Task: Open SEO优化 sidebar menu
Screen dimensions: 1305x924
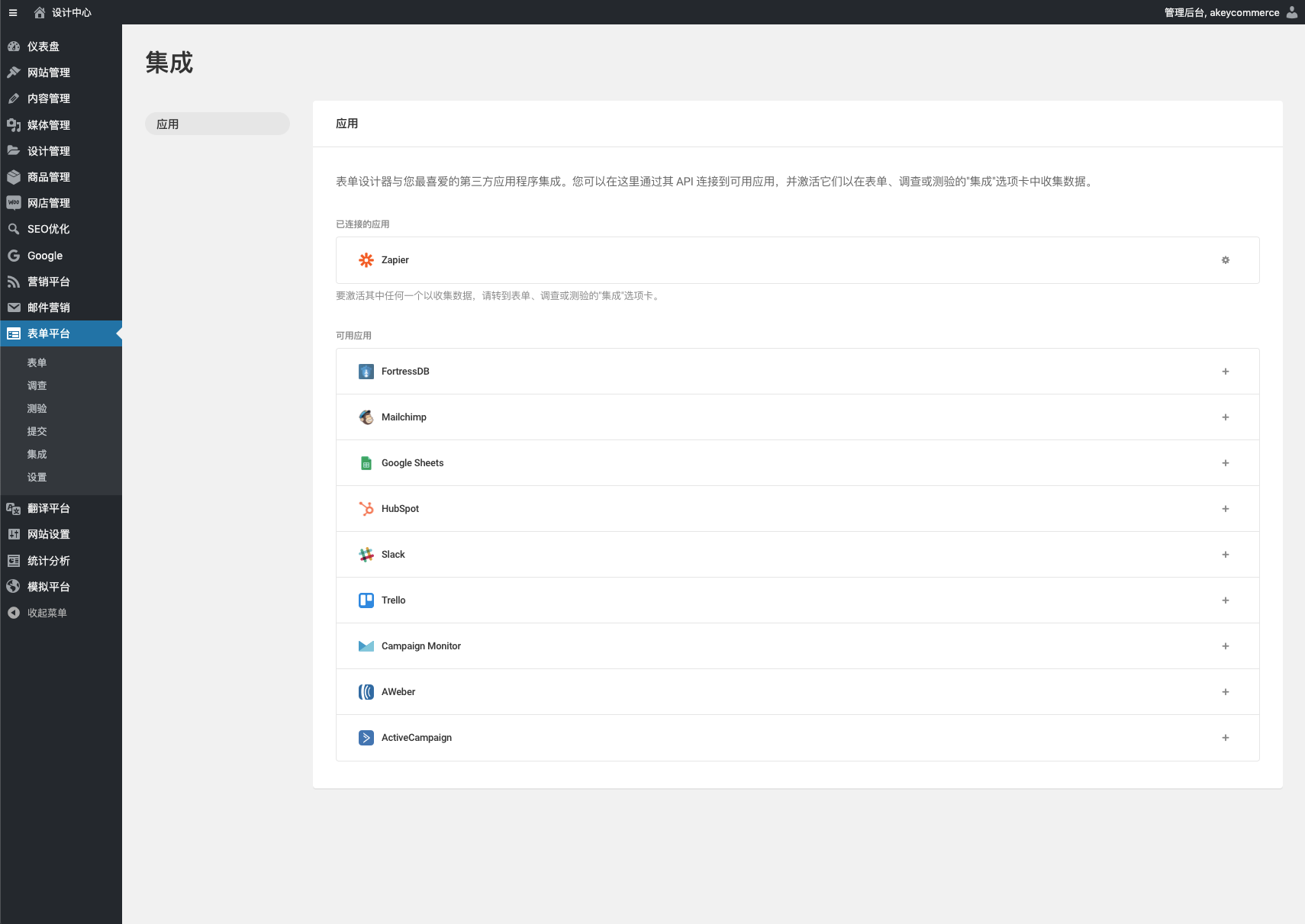Action: [61, 229]
